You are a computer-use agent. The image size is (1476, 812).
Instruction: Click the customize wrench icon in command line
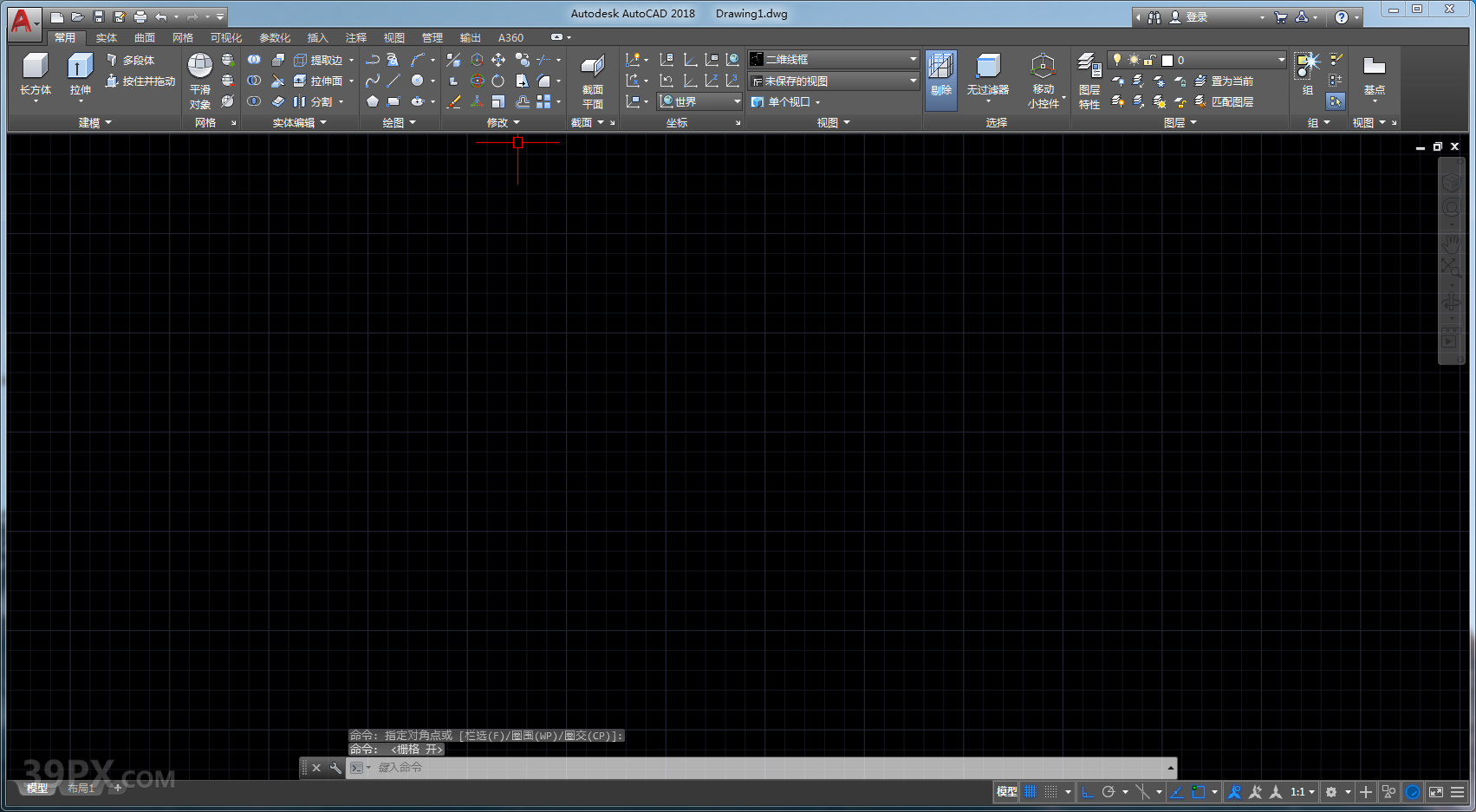pos(335,768)
